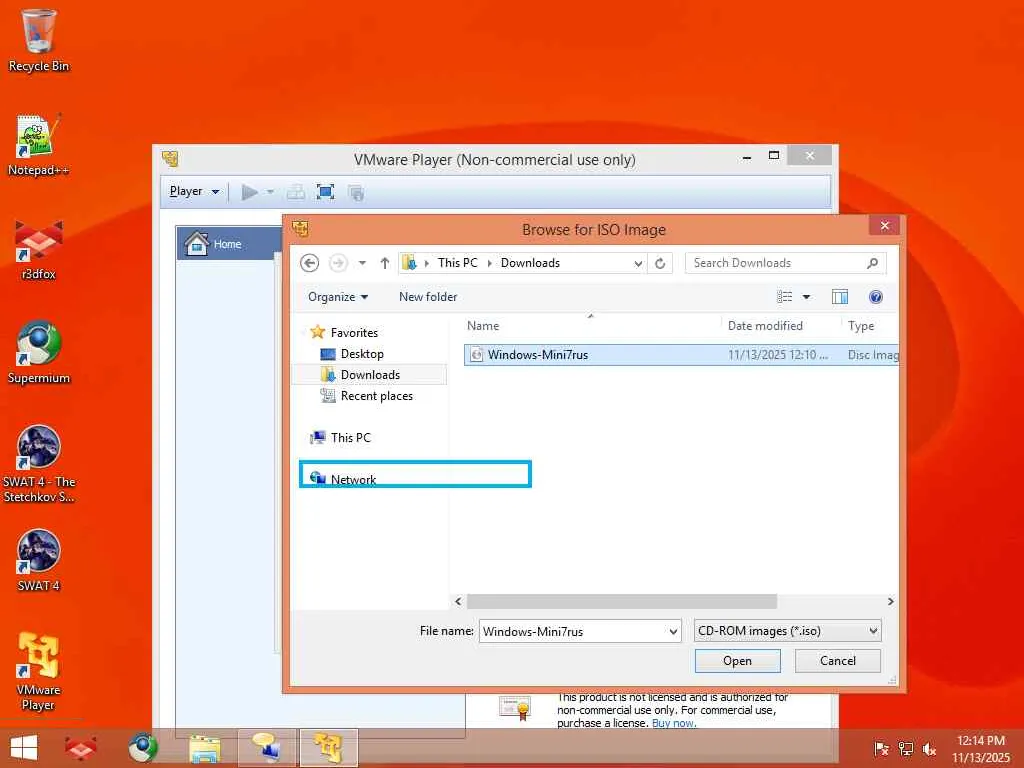The image size is (1024, 768).
Task: Open Action Center flag tray icon
Action: pyautogui.click(x=881, y=749)
